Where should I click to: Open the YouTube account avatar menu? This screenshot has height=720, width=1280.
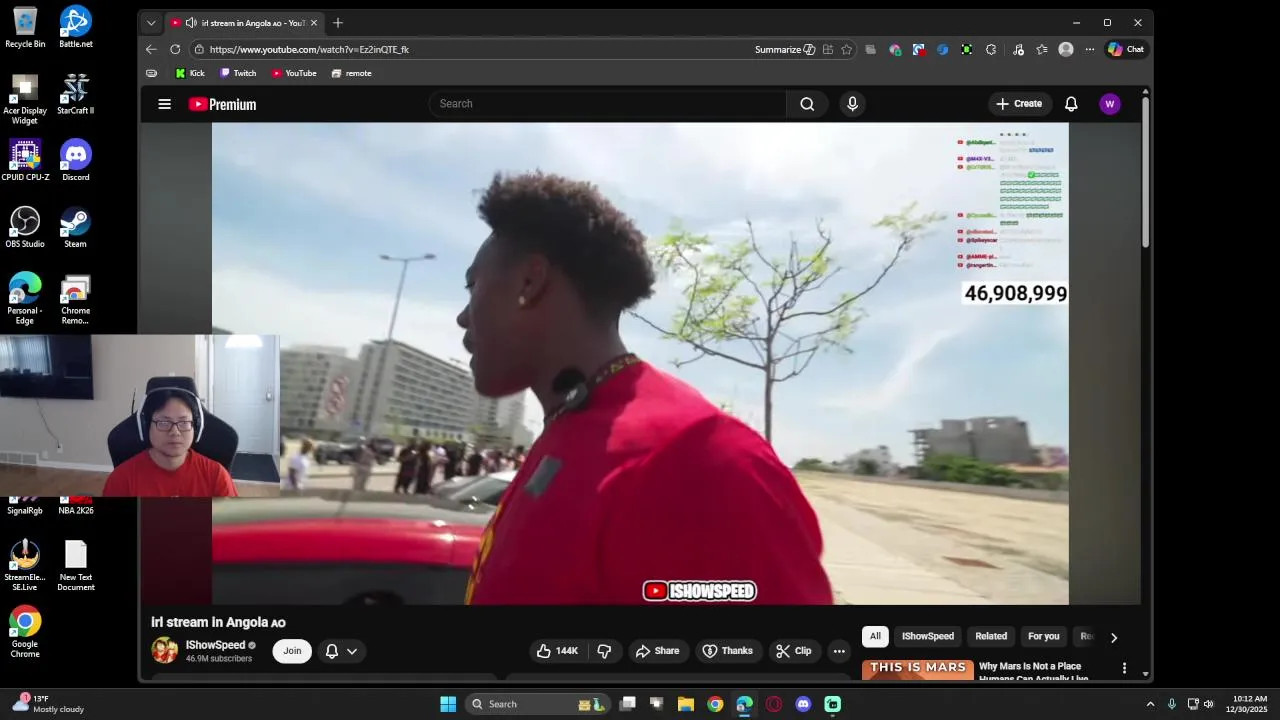pyautogui.click(x=1110, y=104)
